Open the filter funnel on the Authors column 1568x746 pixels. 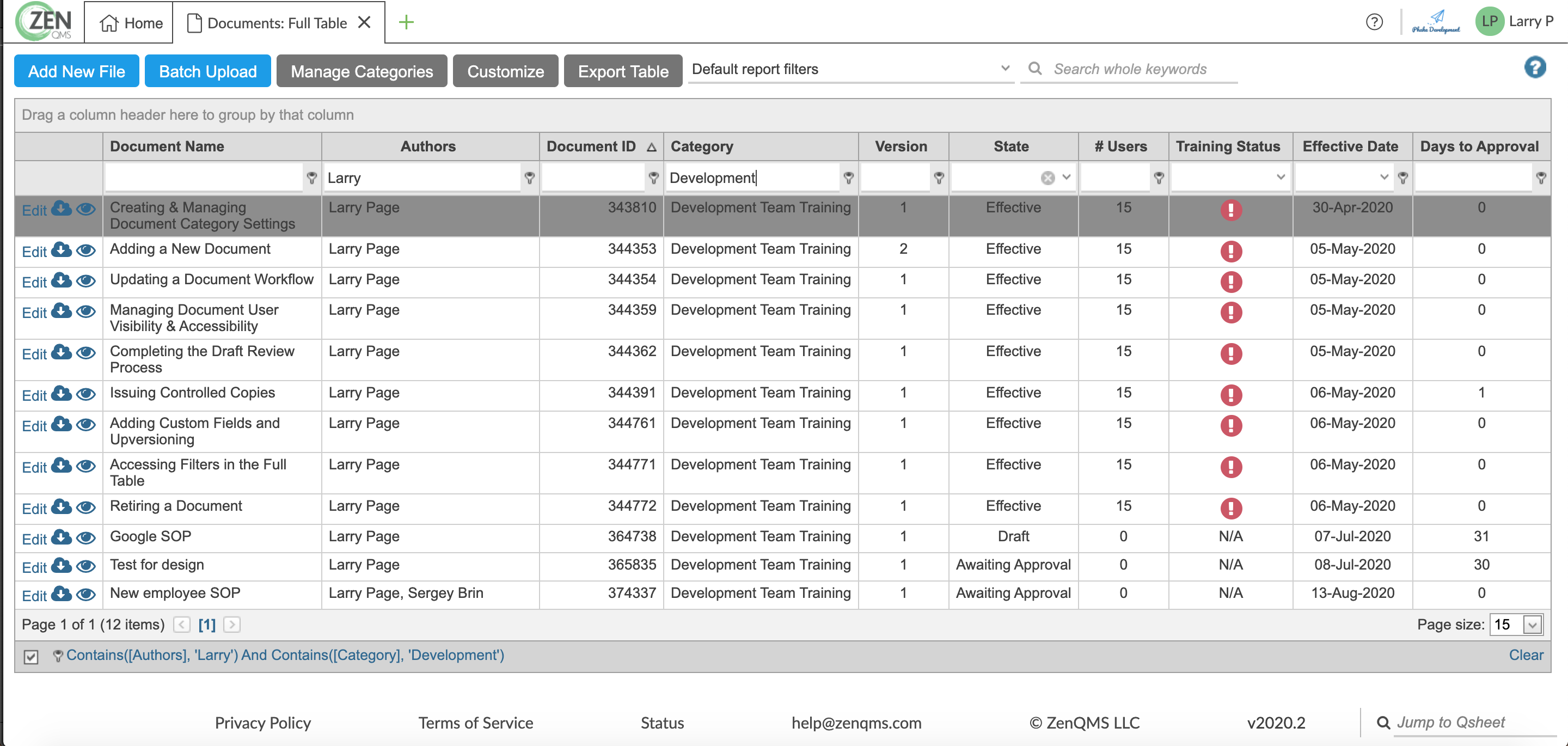pyautogui.click(x=529, y=179)
